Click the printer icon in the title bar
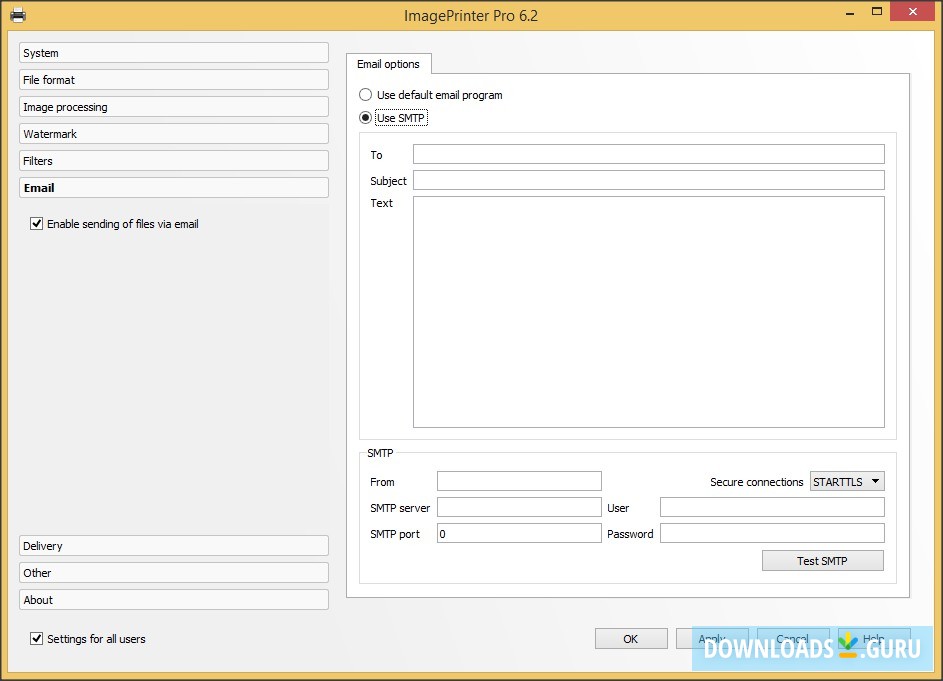 (17, 15)
